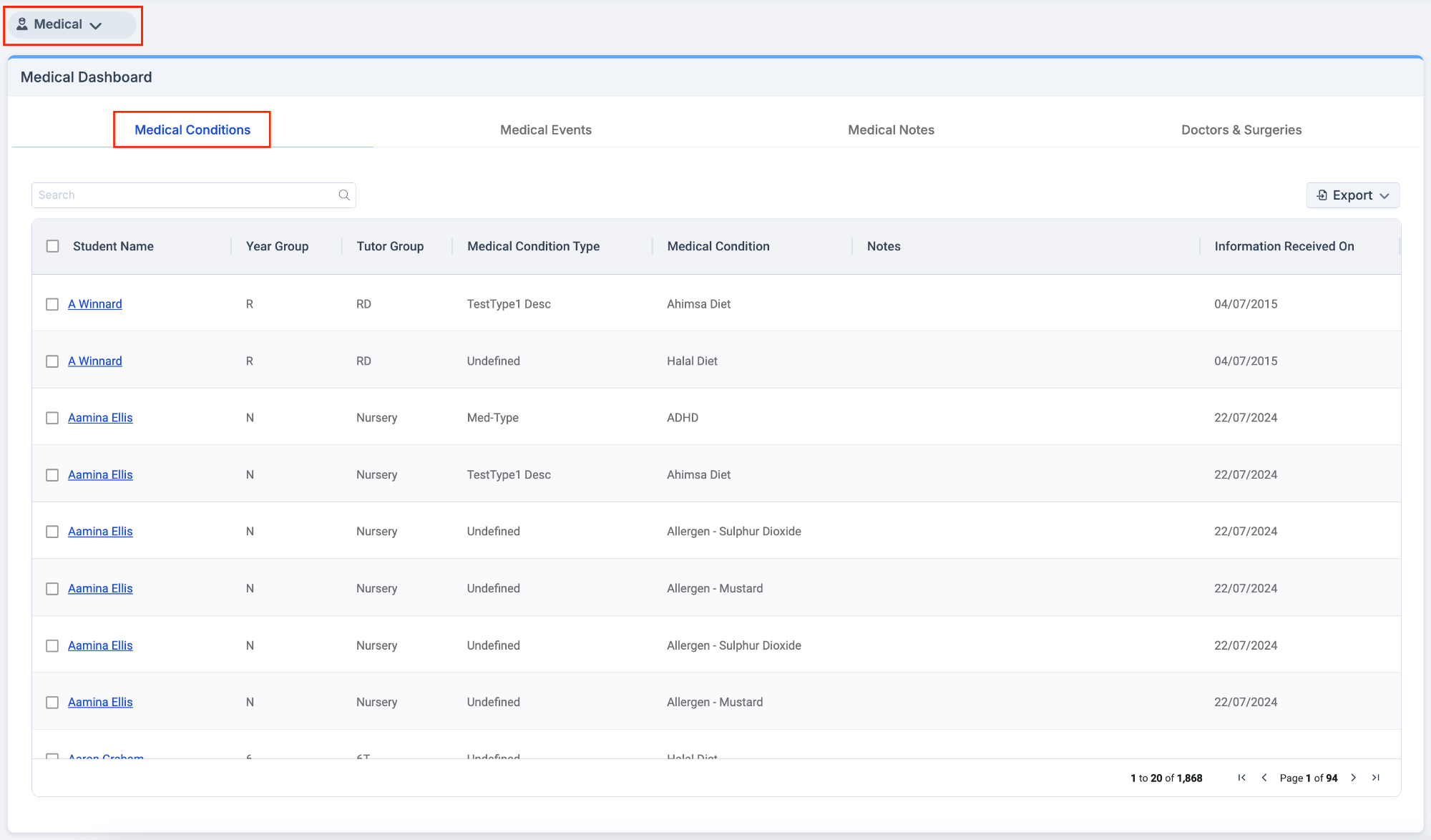The height and width of the screenshot is (840, 1431).
Task: Click the 'Page 1 of 94' indicator
Action: pyautogui.click(x=1309, y=778)
